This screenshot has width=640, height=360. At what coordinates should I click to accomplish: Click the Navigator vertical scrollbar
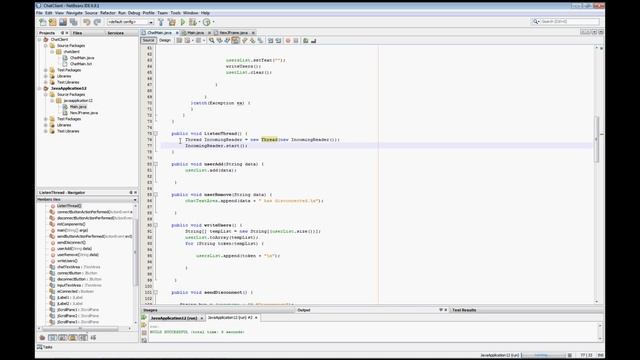tap(135, 253)
